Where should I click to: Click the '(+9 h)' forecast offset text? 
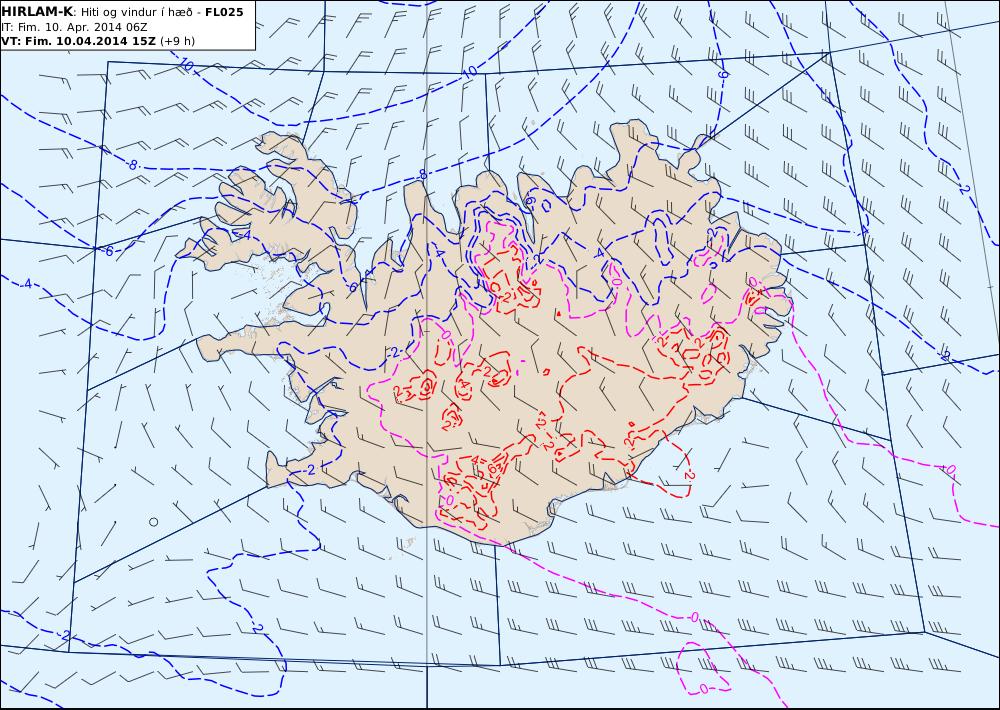(x=177, y=41)
